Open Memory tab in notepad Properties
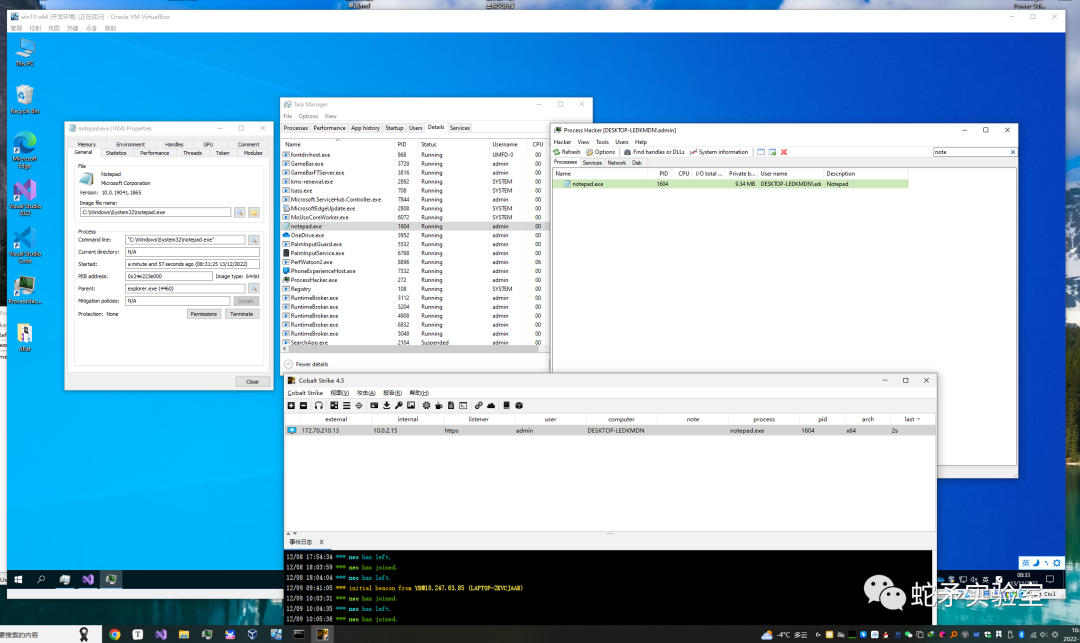The width and height of the screenshot is (1080, 643). coord(87,145)
